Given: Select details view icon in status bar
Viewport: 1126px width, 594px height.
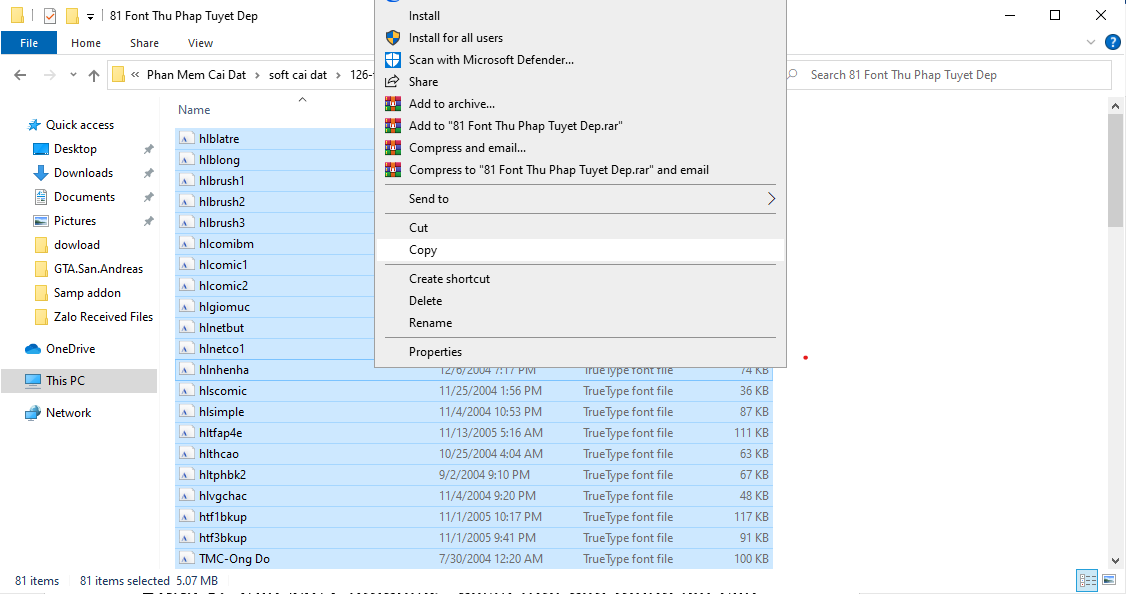Looking at the screenshot, I should [x=1087, y=580].
